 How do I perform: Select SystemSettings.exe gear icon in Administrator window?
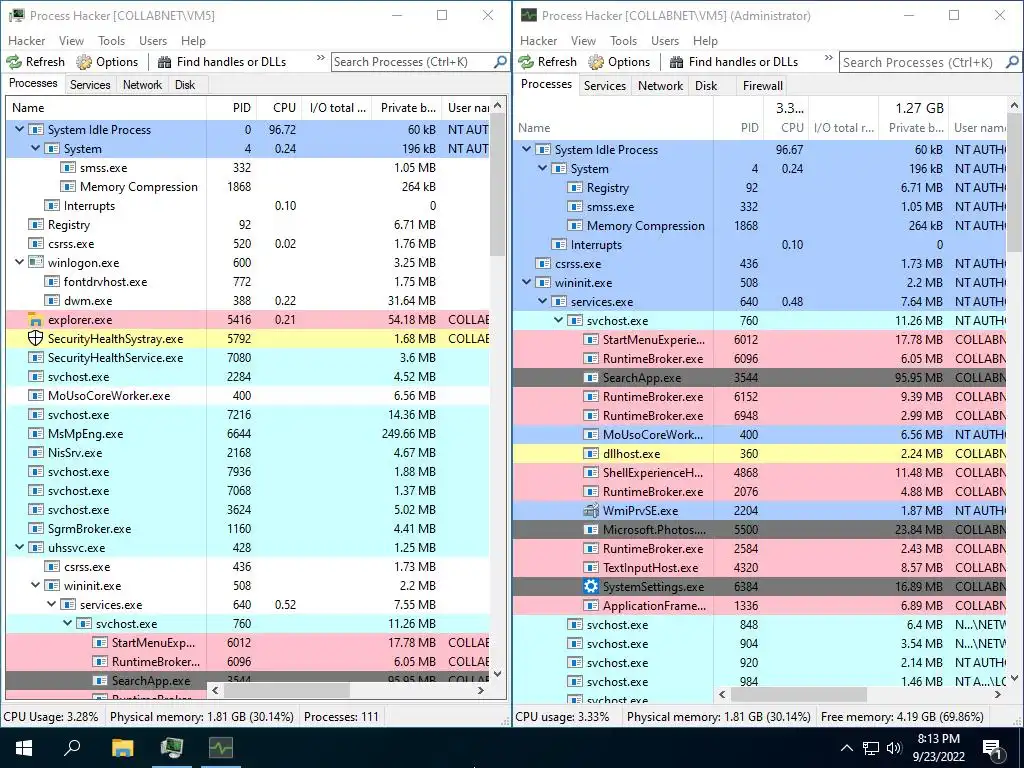point(590,586)
